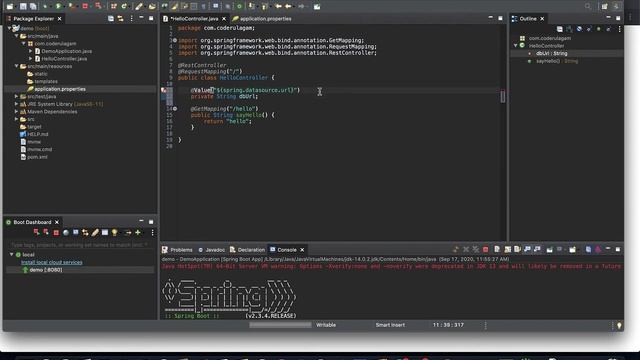This screenshot has height=360, width=640.
Task: Select pom.xml file in explorer
Action: [x=37, y=157]
